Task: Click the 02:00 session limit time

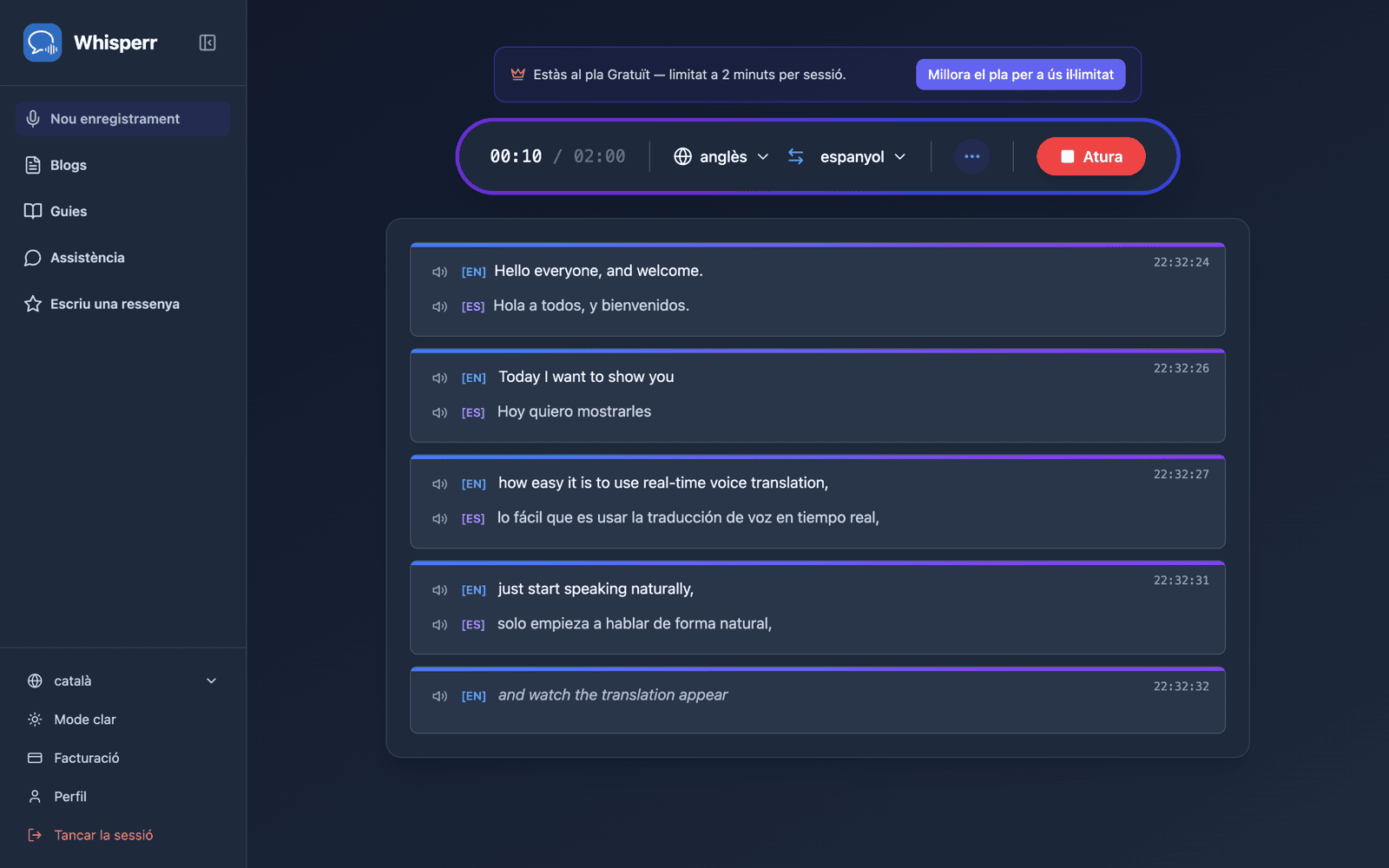Action: tap(599, 156)
